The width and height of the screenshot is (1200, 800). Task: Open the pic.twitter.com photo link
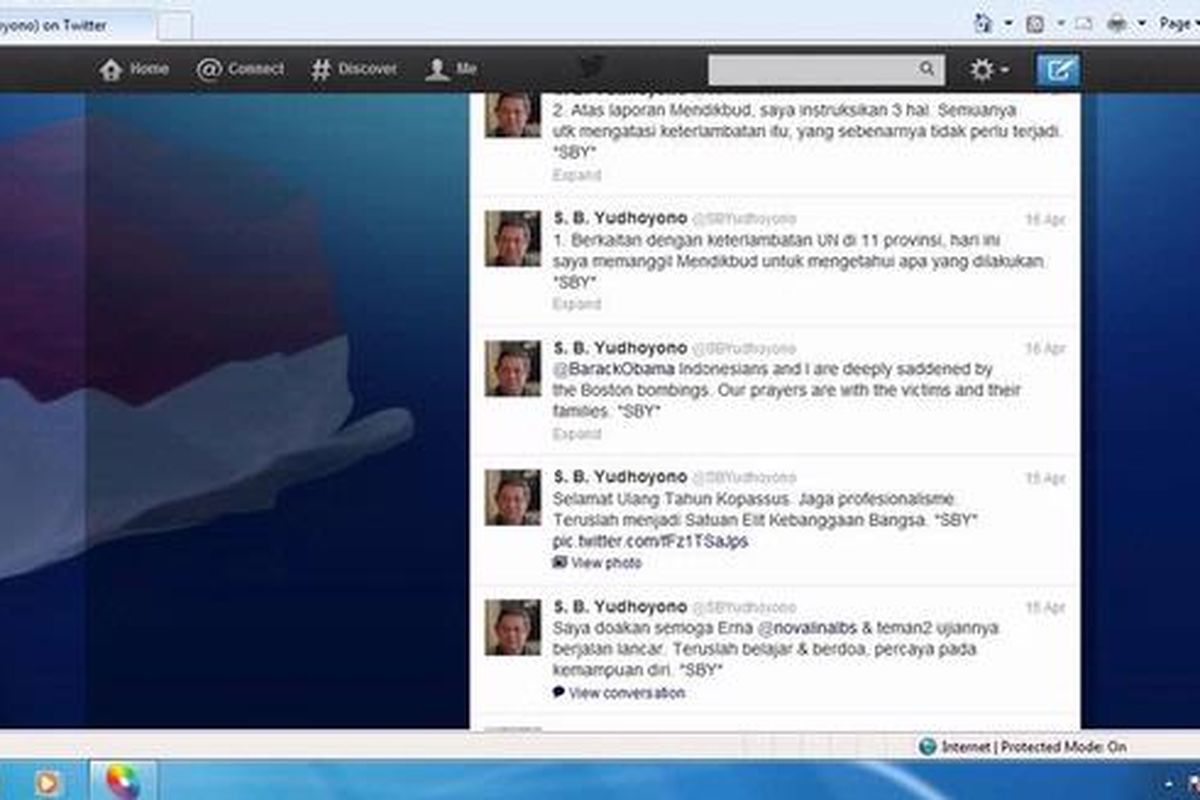pos(650,542)
